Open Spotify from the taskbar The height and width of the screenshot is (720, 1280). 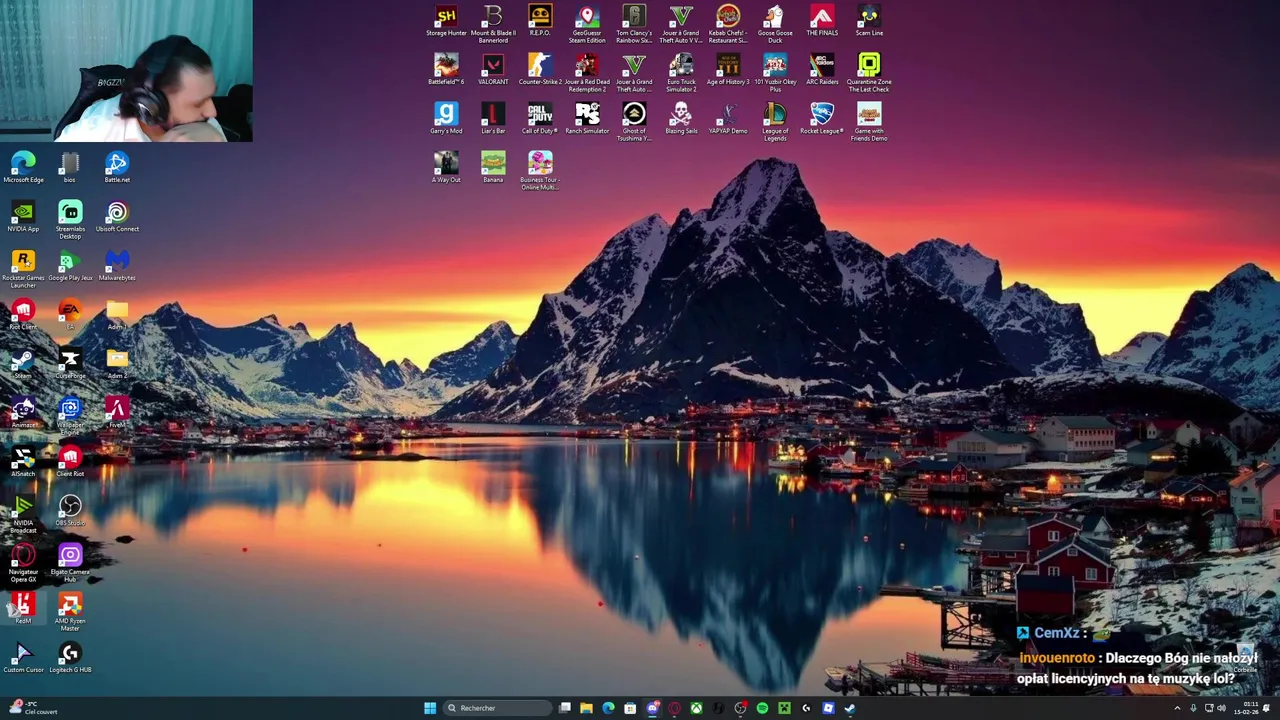[x=762, y=708]
